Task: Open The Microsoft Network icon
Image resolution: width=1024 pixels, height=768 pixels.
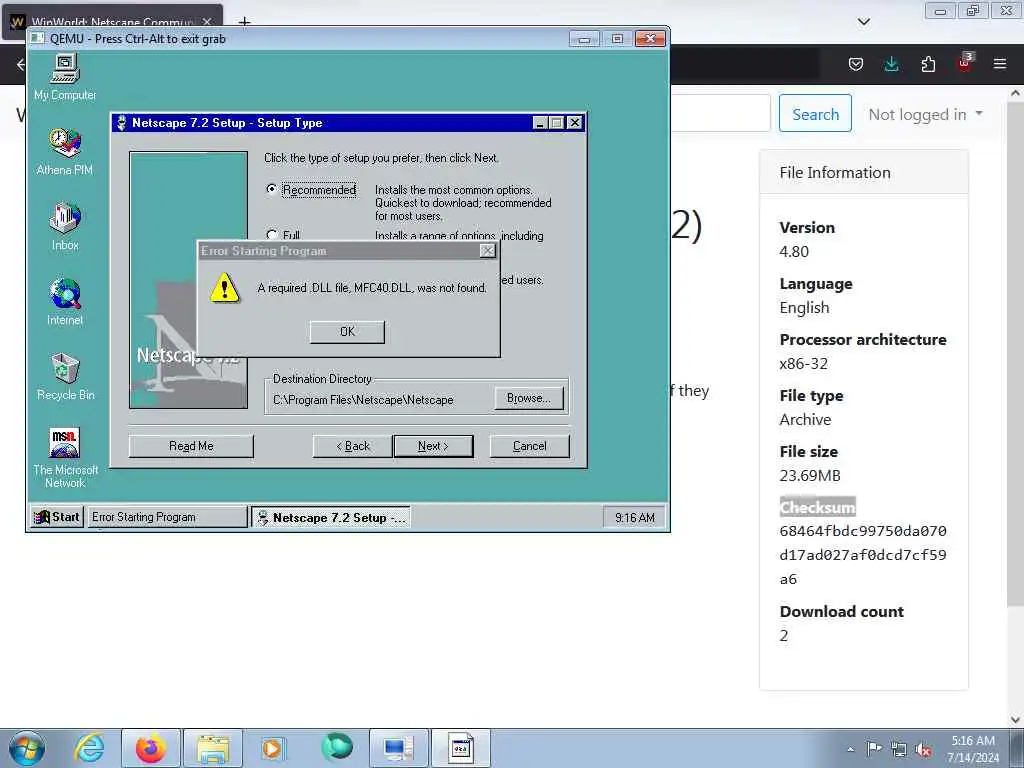Action: [65, 458]
